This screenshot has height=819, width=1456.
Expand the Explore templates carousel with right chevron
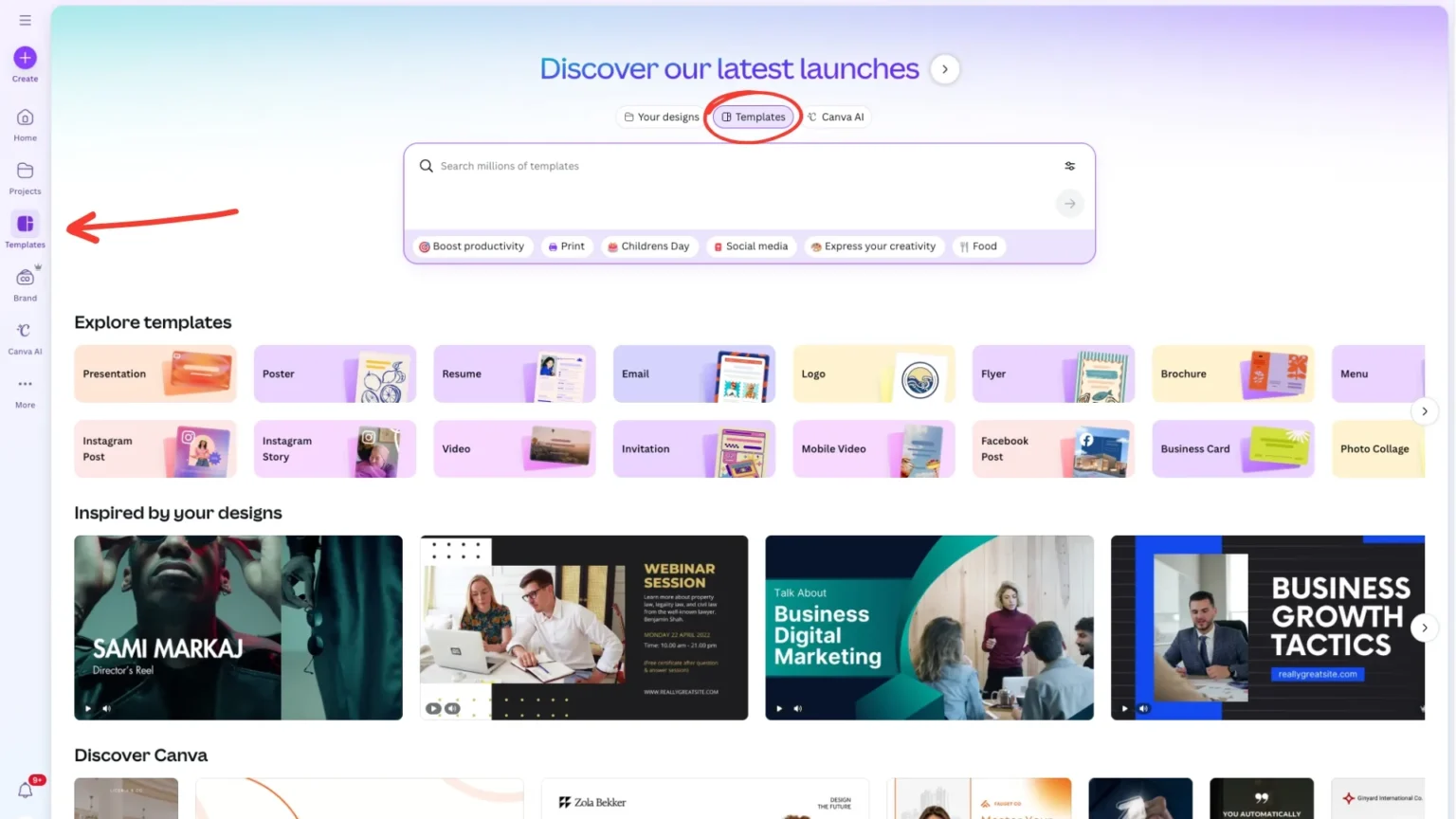click(1424, 410)
